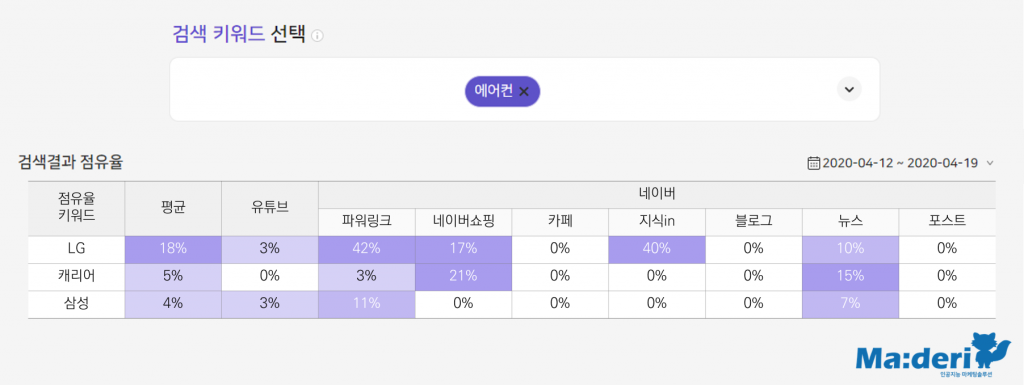The width and height of the screenshot is (1024, 385).
Task: Select the 에어컨 keyword chip
Action: (x=502, y=91)
